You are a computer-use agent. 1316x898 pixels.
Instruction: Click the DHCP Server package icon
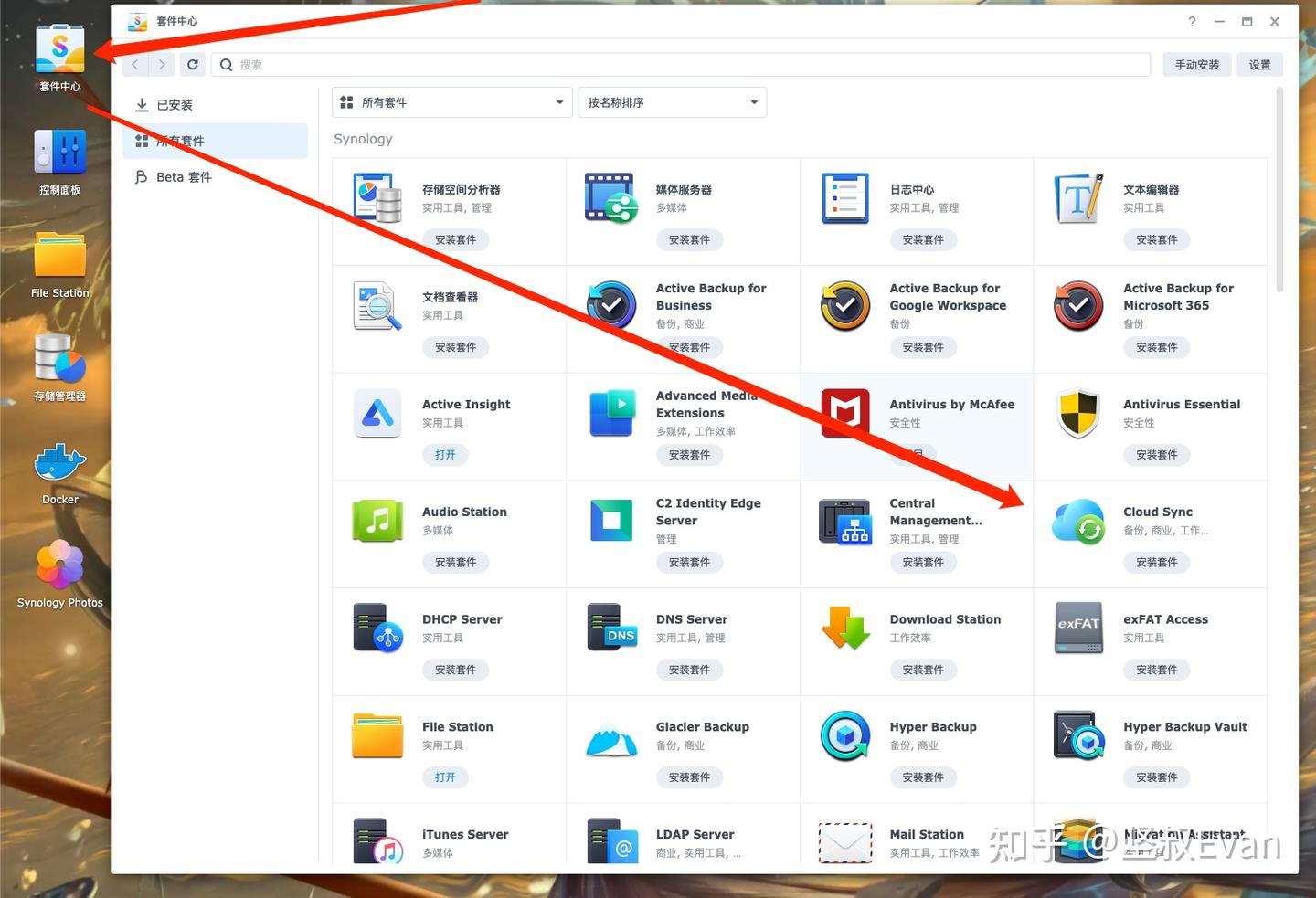pos(377,628)
